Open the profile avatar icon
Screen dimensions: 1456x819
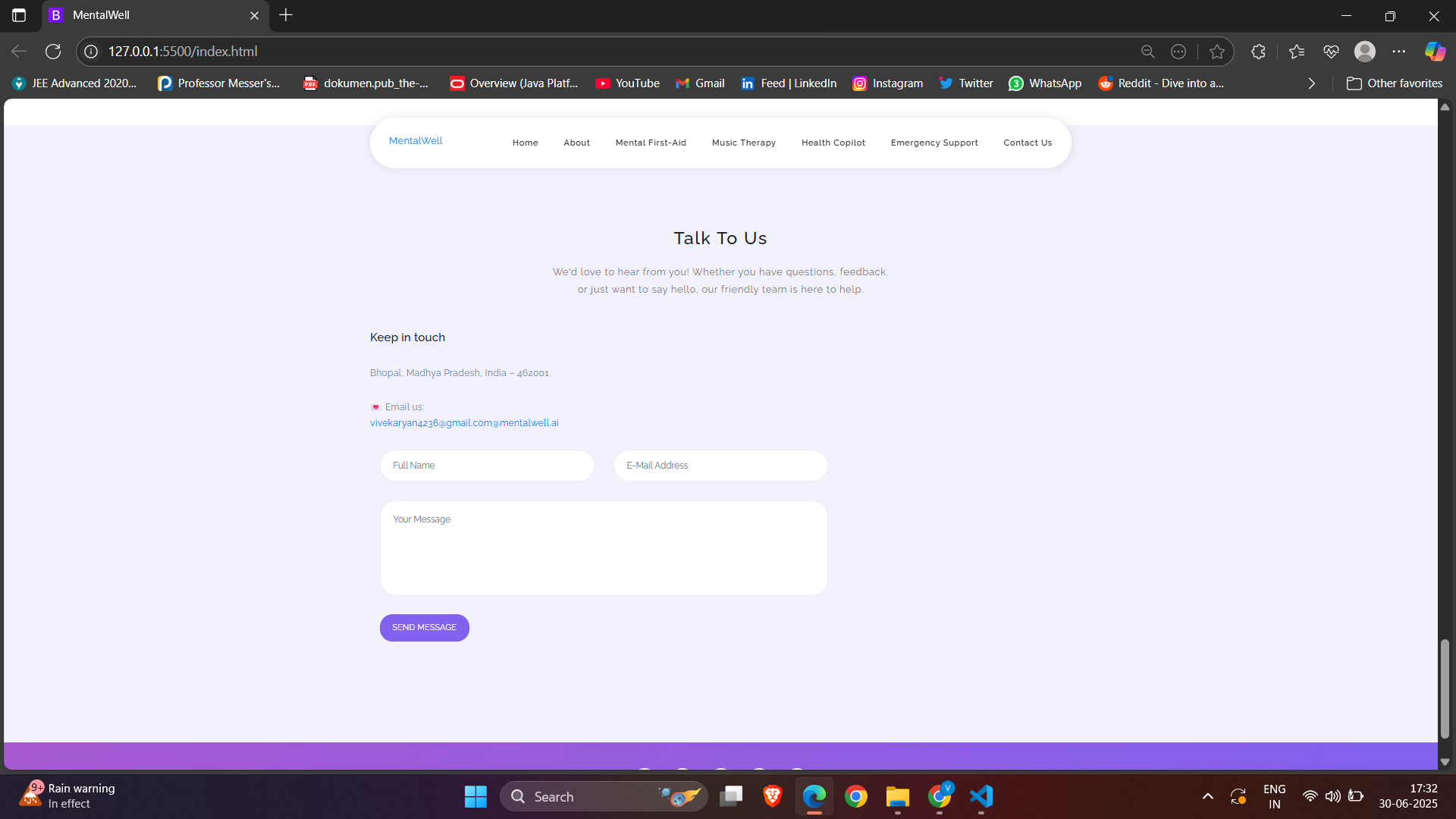tap(1365, 52)
